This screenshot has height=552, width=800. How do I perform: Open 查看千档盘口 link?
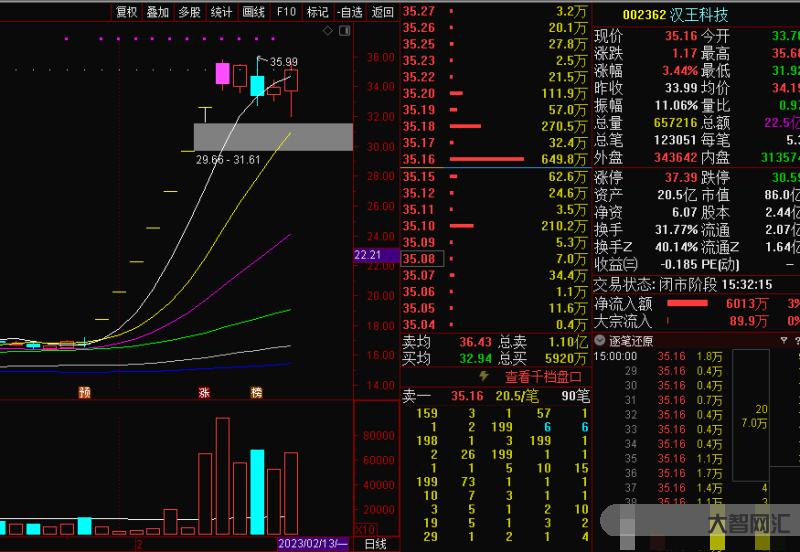[x=542, y=377]
